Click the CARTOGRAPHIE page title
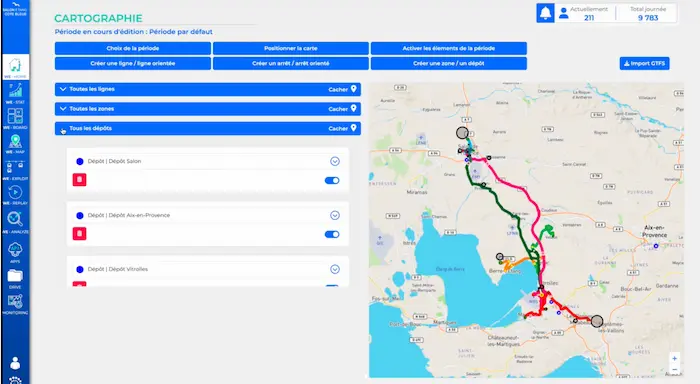 pyautogui.click(x=98, y=18)
